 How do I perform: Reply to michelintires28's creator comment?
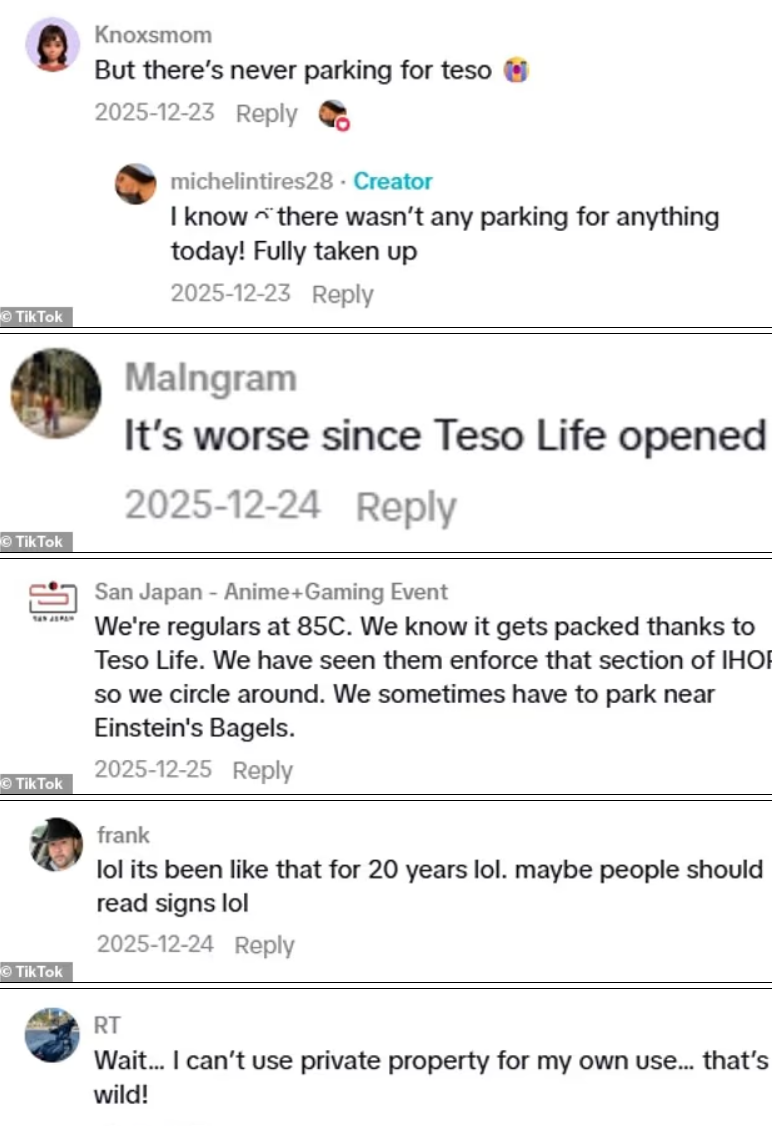tap(342, 294)
